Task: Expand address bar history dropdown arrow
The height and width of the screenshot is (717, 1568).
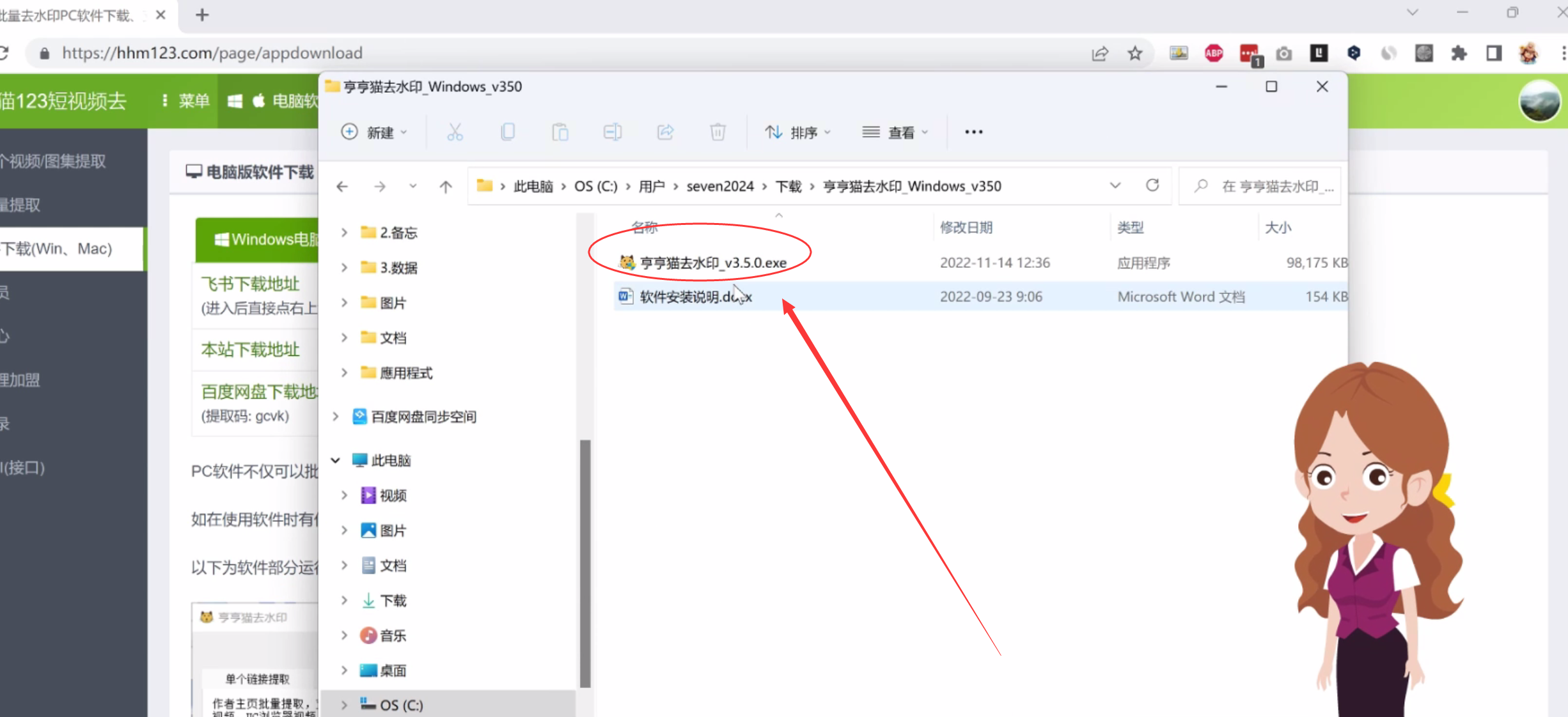Action: coord(1115,185)
